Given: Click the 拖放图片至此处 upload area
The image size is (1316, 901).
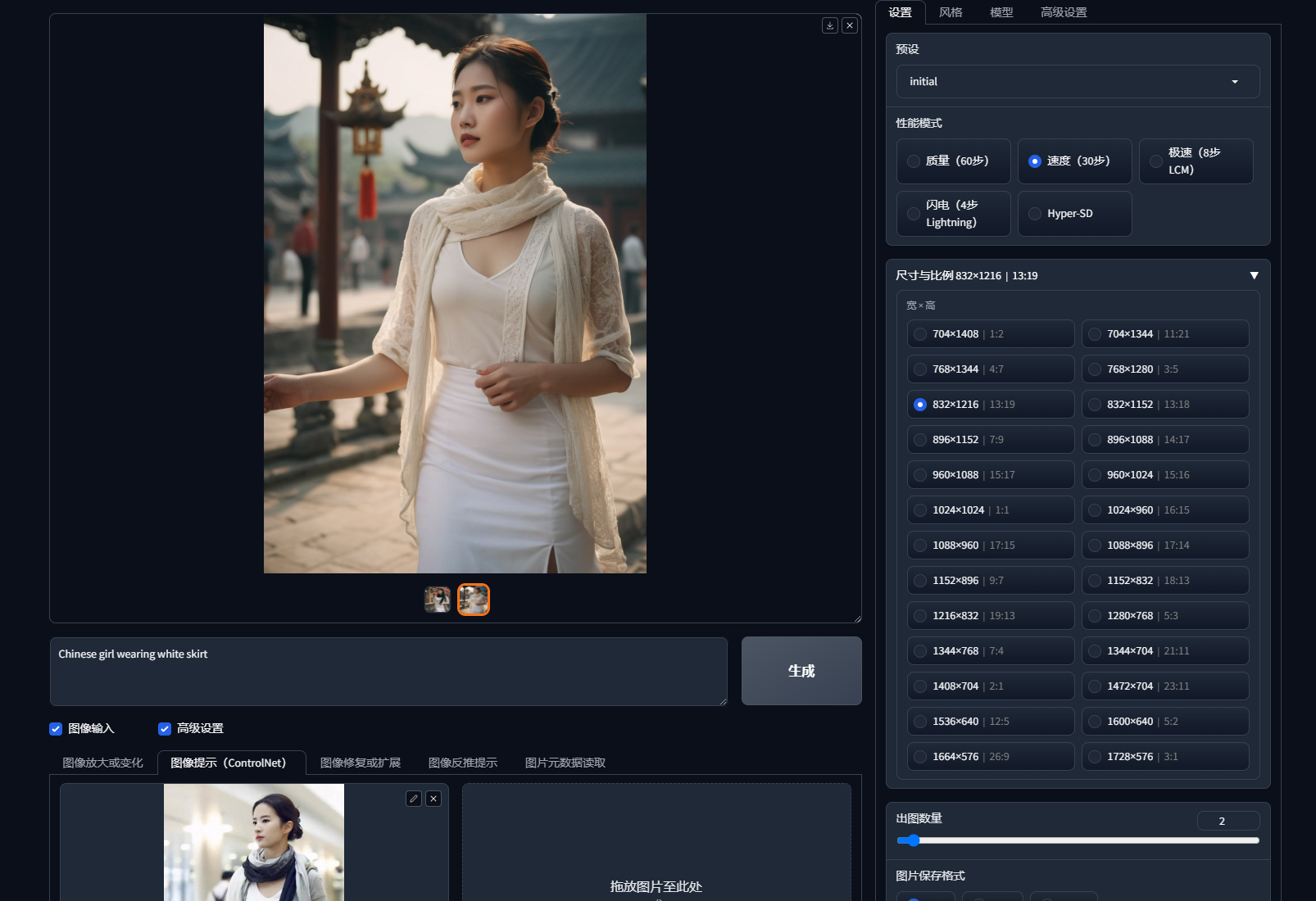Looking at the screenshot, I should tap(656, 842).
